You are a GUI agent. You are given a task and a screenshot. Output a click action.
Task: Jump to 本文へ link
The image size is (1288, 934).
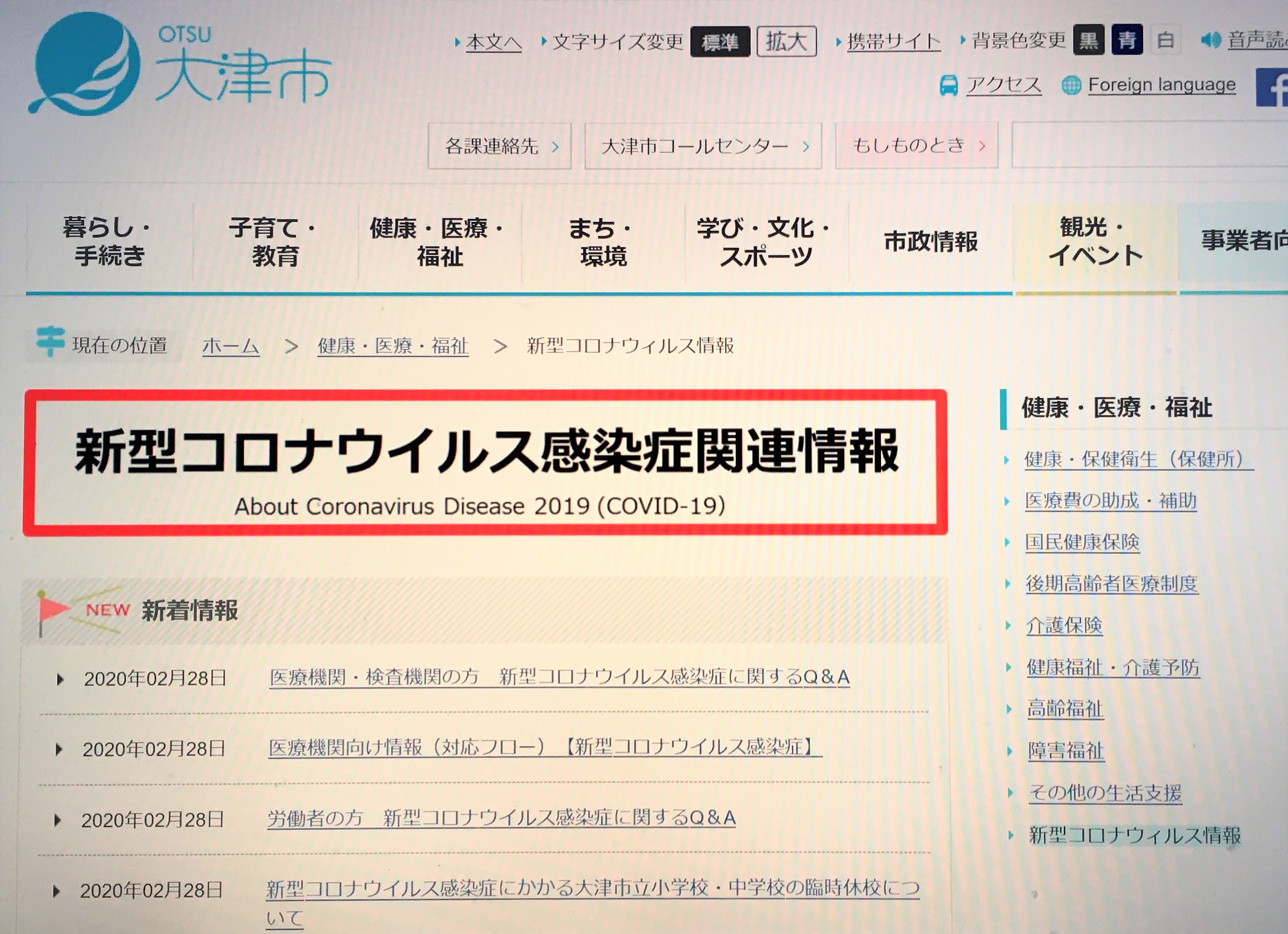tap(494, 42)
